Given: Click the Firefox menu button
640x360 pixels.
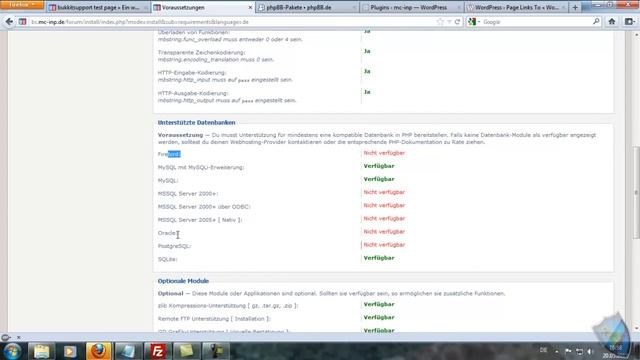Looking at the screenshot, I should (21, 4).
